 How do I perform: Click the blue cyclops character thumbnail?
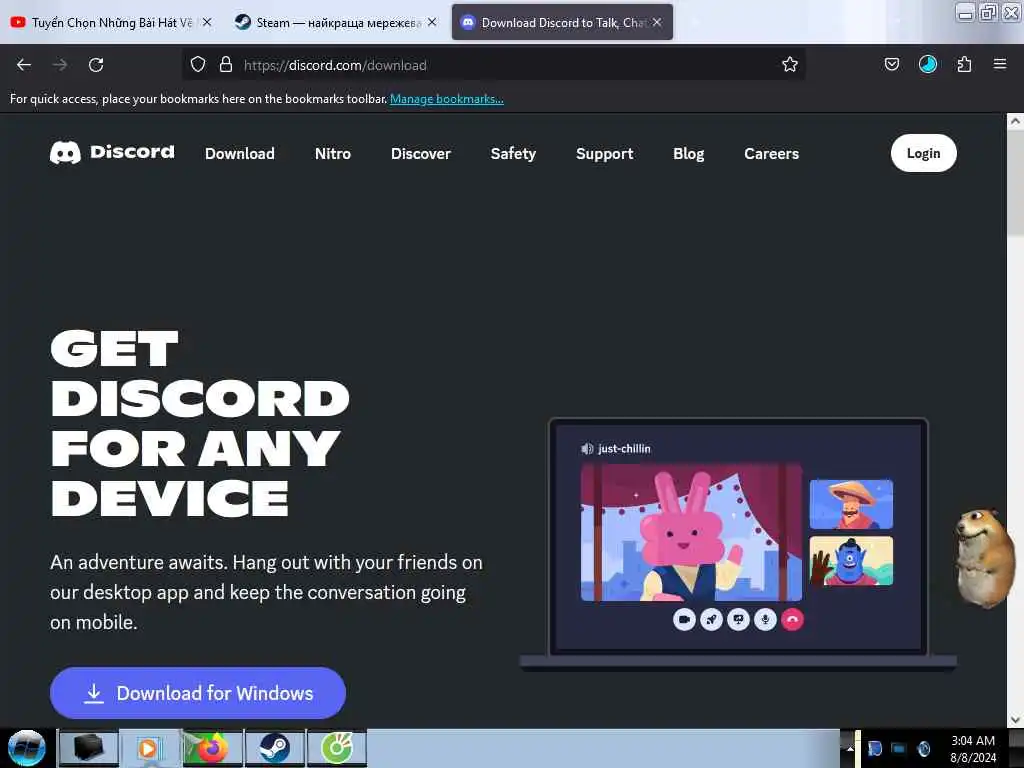coord(851,561)
